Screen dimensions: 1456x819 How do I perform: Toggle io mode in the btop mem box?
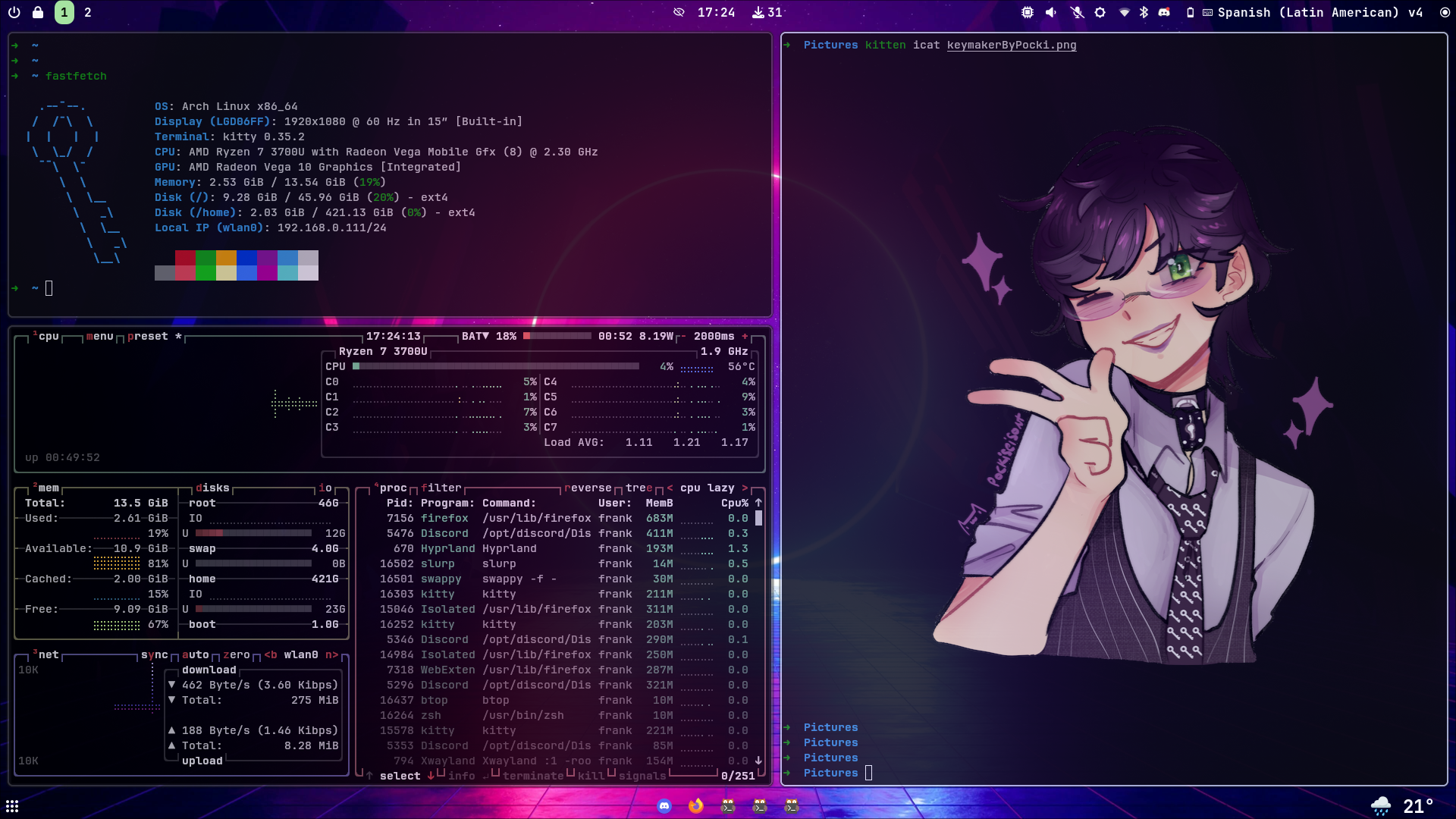click(x=325, y=488)
